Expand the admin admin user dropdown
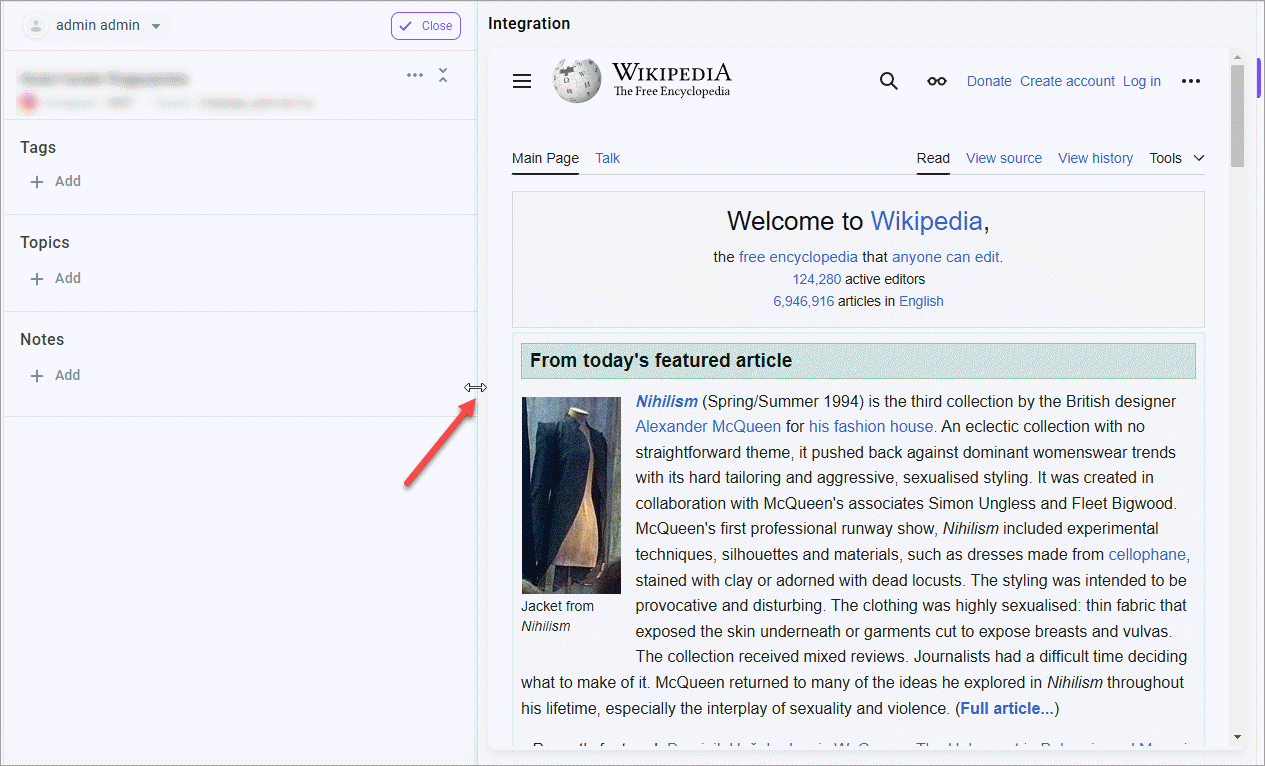The height and width of the screenshot is (766, 1265). pos(156,26)
